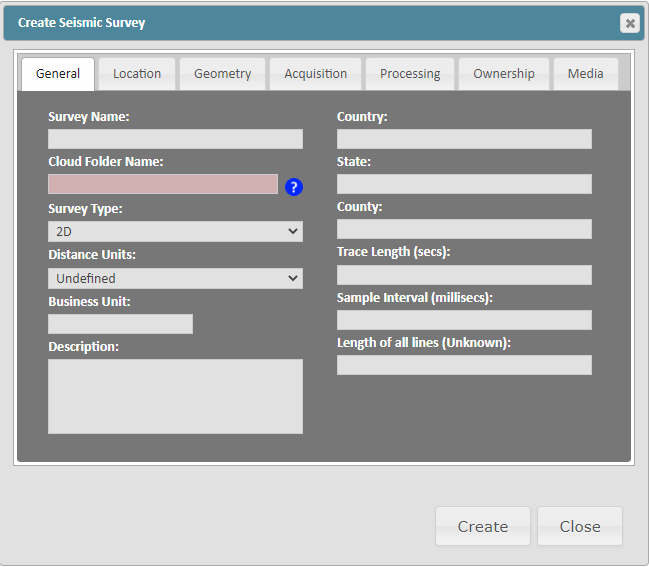Click the Sample Interval (millisecs) field
Viewport: 649px width, 567px height.
[x=464, y=320]
